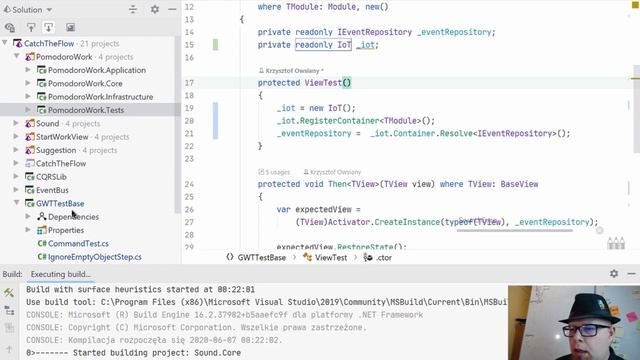Hide the Build panel with minus icon
The height and width of the screenshot is (360, 640).
[631, 273]
